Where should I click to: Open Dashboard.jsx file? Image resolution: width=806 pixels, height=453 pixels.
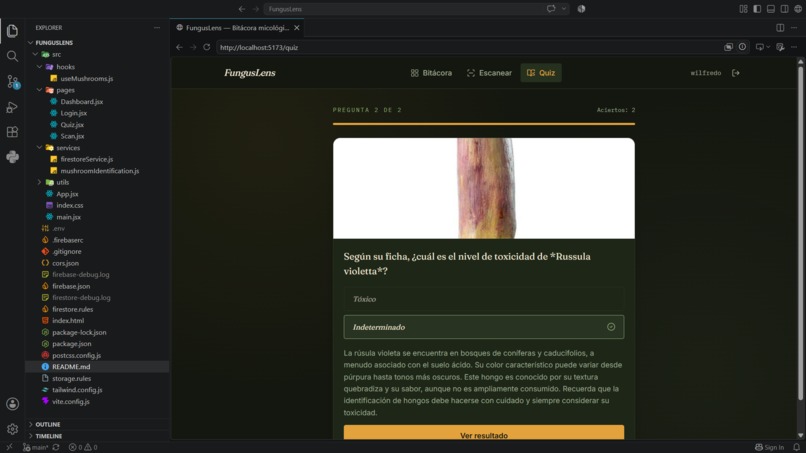tap(82, 102)
